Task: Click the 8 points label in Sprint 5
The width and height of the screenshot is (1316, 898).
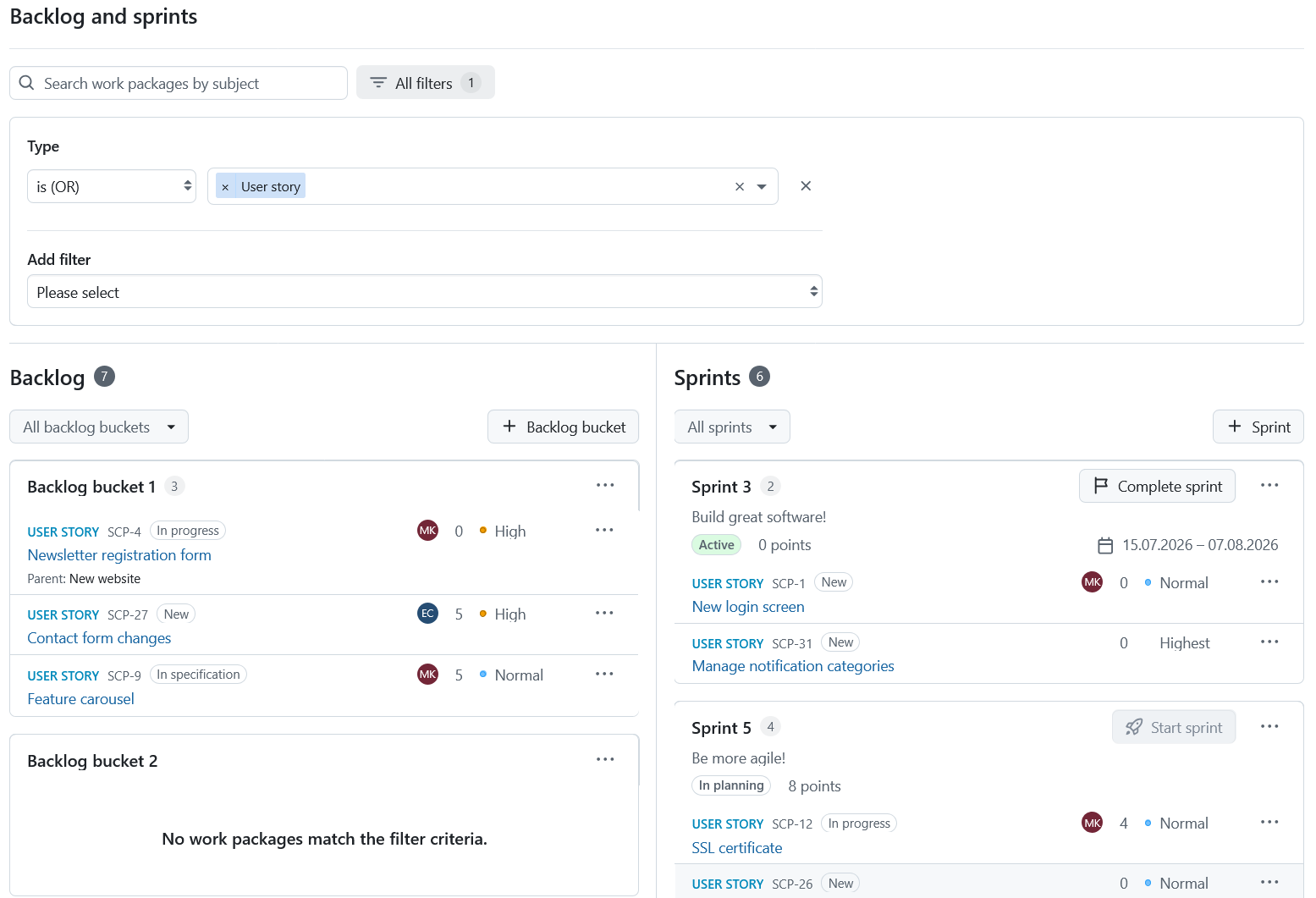Action: point(814,786)
